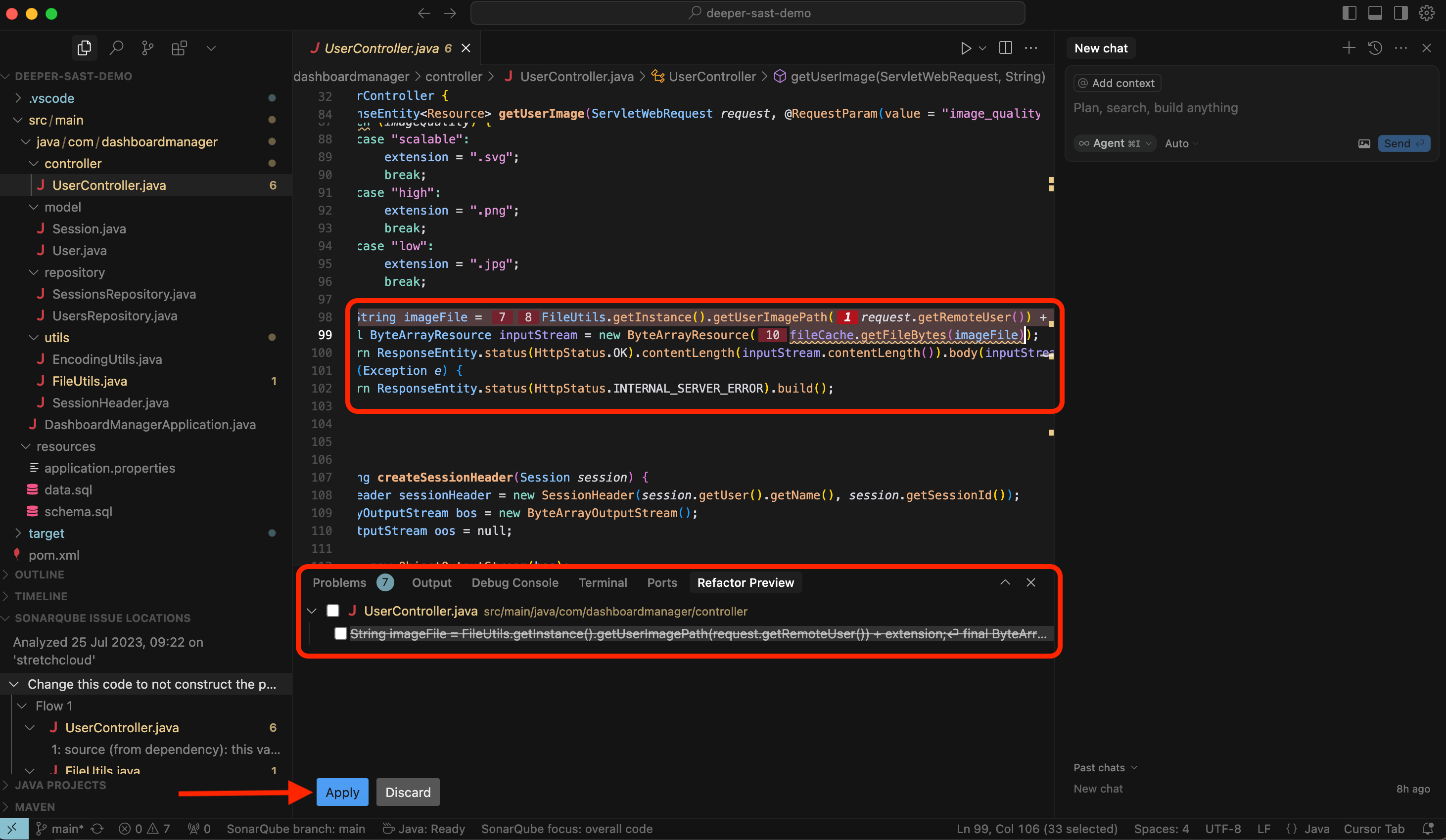Switch to the Terminal tab
This screenshot has height=840, width=1446.
click(x=603, y=582)
